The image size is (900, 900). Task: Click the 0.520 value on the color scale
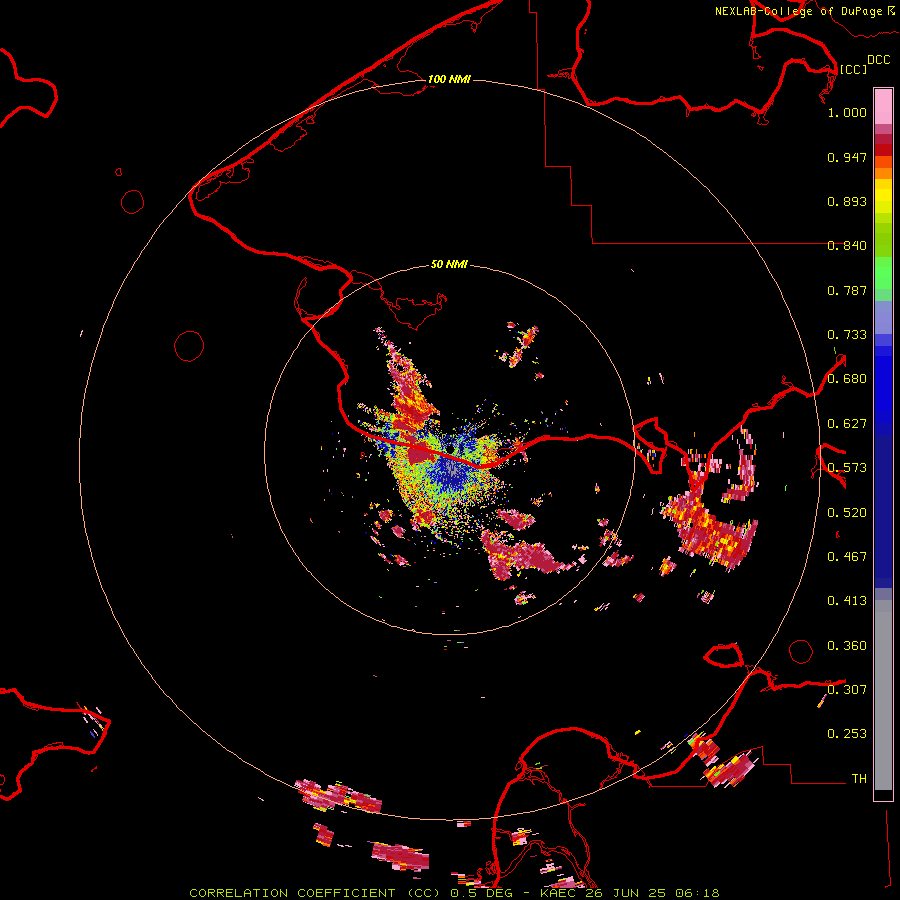847,513
